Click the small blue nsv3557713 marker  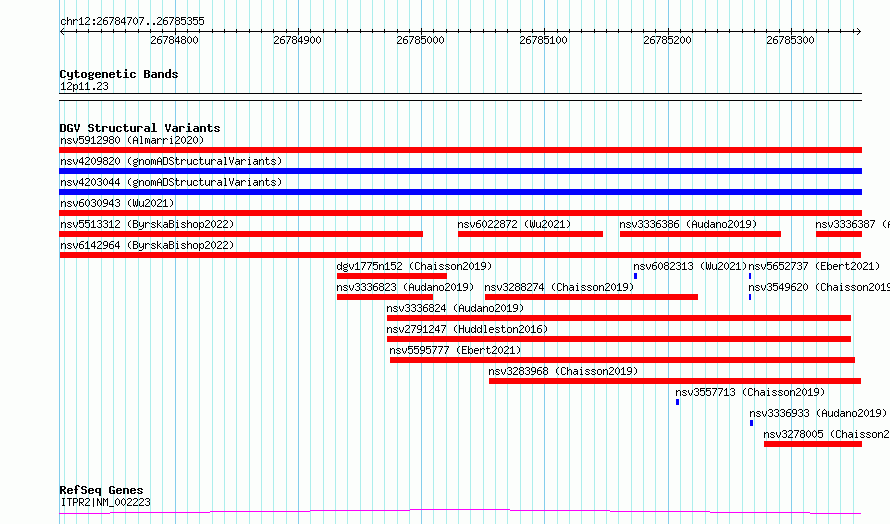677,402
